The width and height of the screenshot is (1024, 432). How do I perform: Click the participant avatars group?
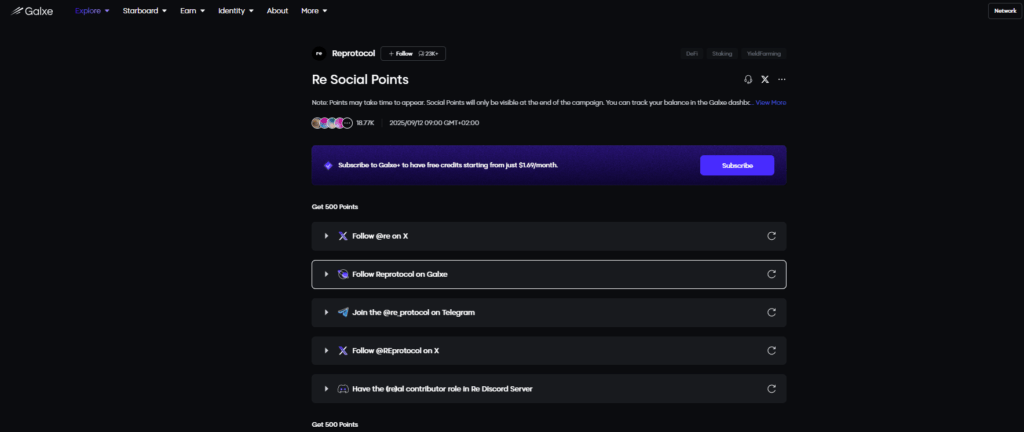pos(332,123)
